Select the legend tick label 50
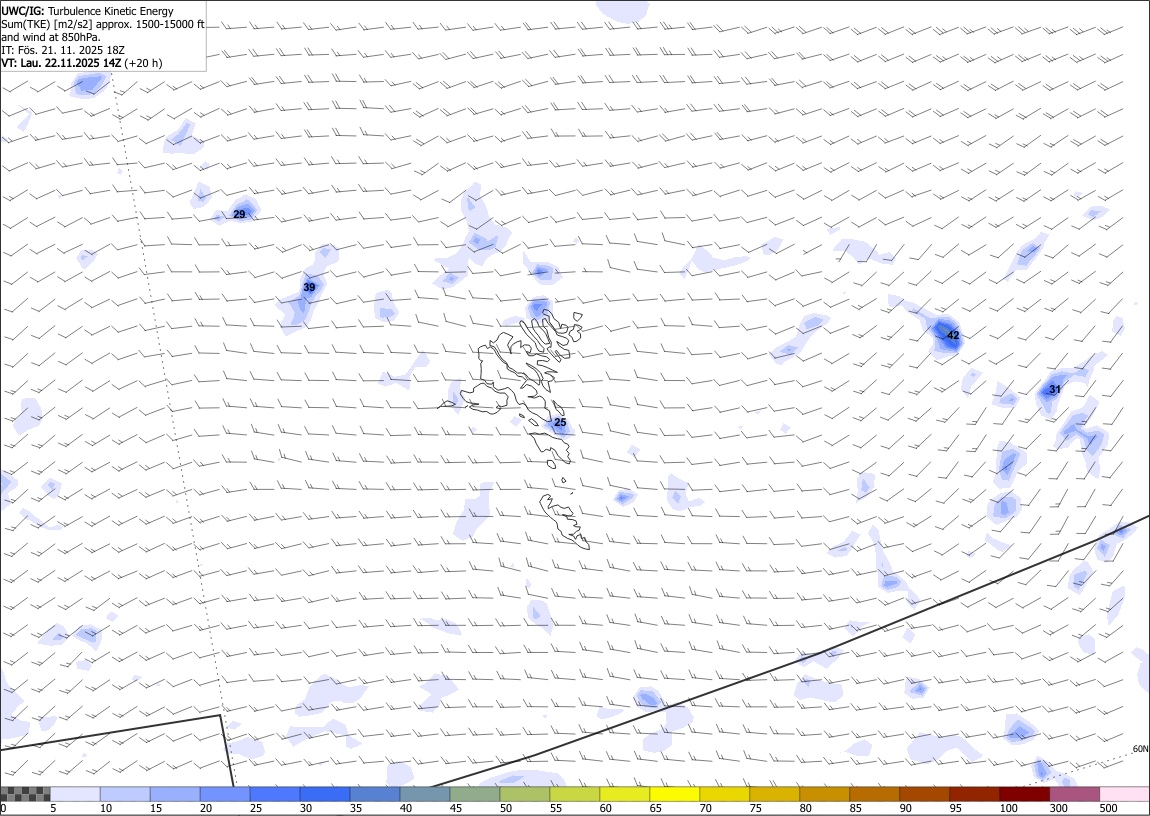This screenshot has height=816, width=1150. pyautogui.click(x=506, y=808)
